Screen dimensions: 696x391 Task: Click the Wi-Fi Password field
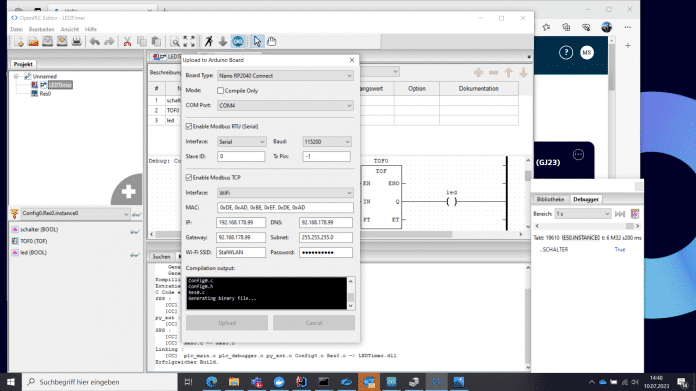coord(326,252)
